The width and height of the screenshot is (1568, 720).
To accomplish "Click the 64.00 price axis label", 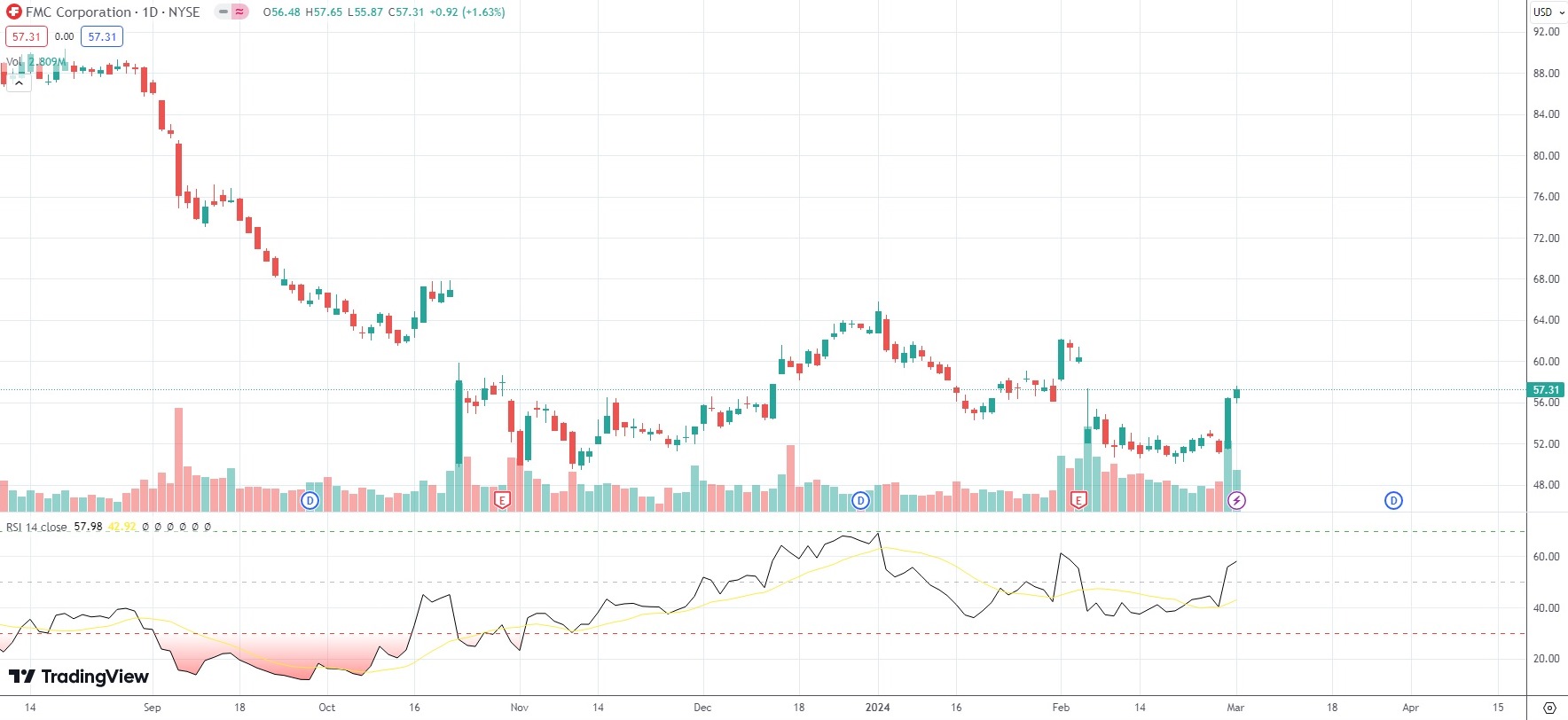I will point(1546,320).
